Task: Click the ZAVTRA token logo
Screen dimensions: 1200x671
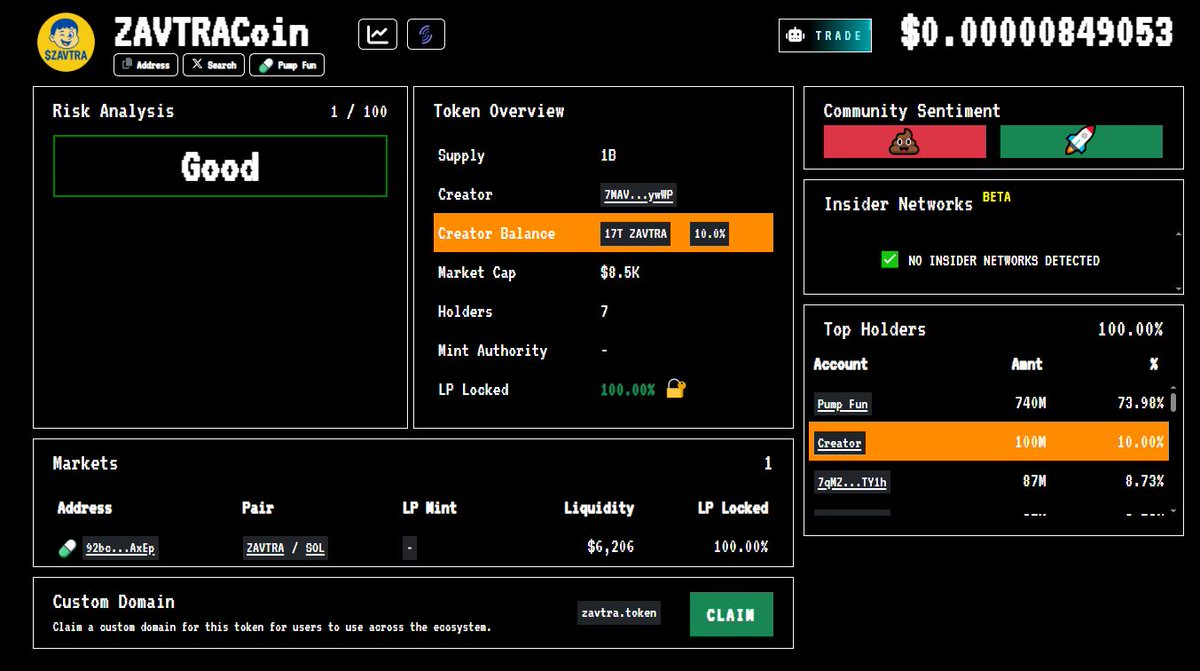Action: (x=66, y=43)
